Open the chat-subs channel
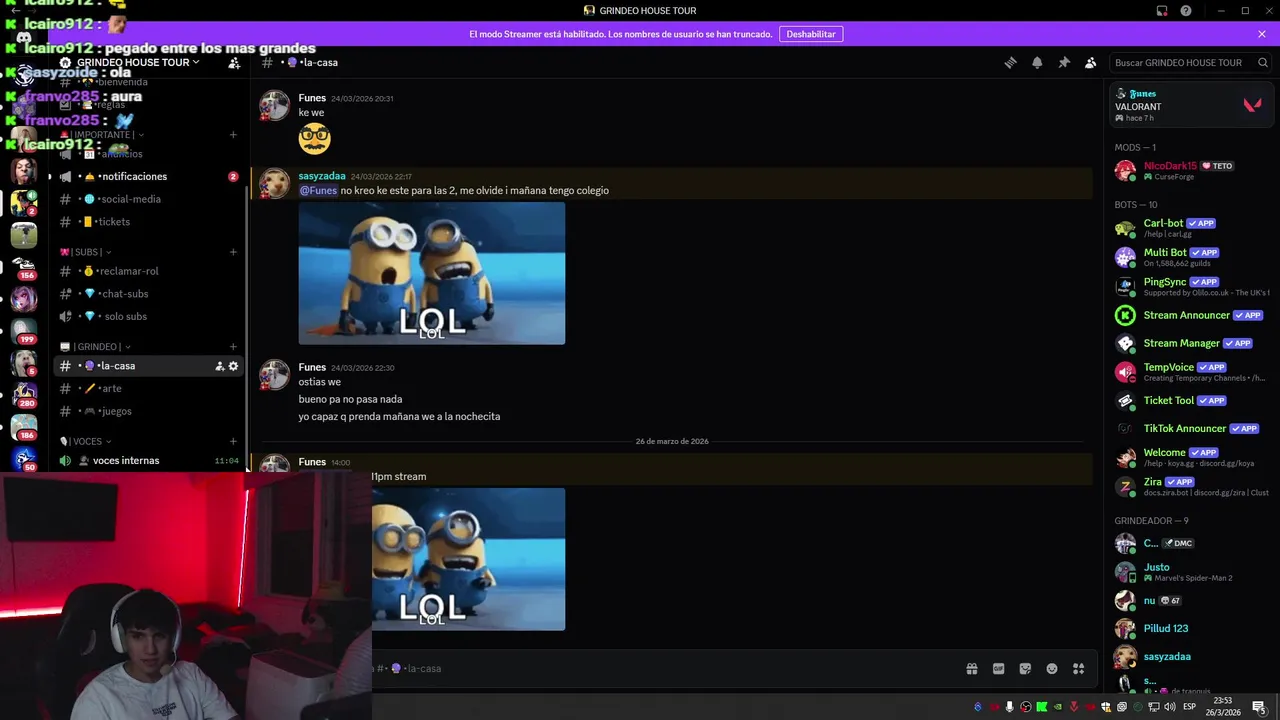Screen dimensions: 1280x720 148,294
